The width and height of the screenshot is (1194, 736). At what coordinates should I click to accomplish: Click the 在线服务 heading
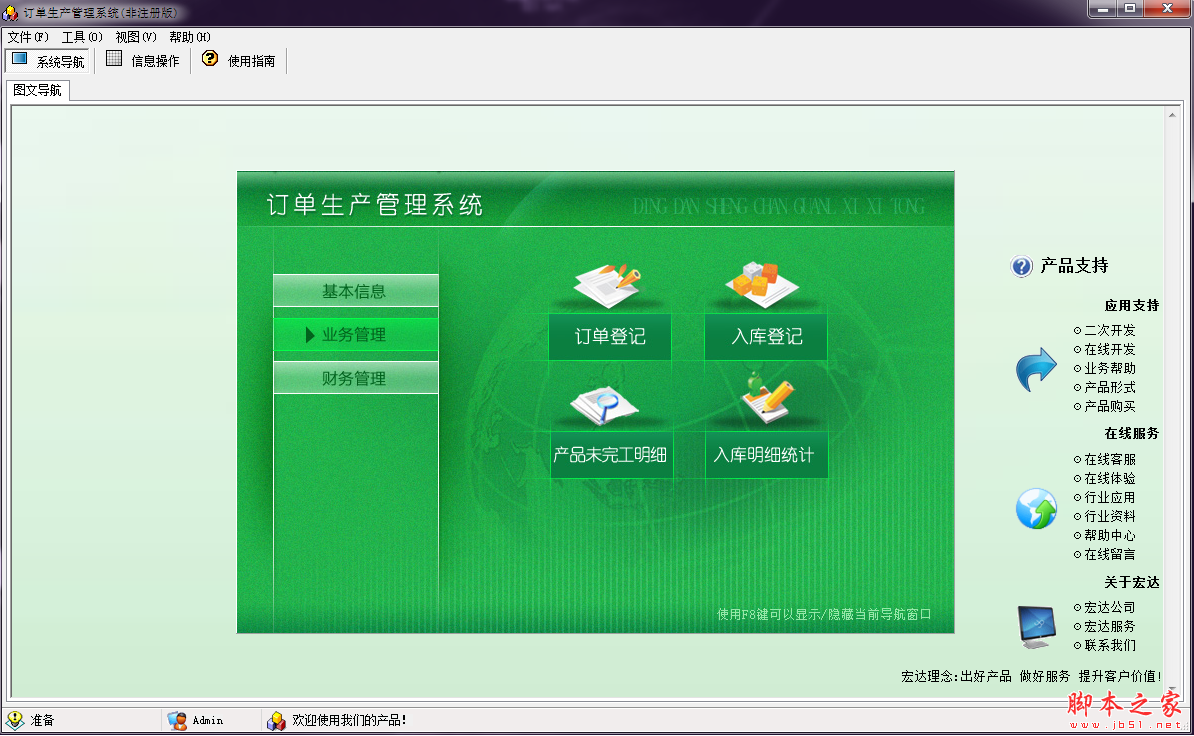pyautogui.click(x=1132, y=433)
